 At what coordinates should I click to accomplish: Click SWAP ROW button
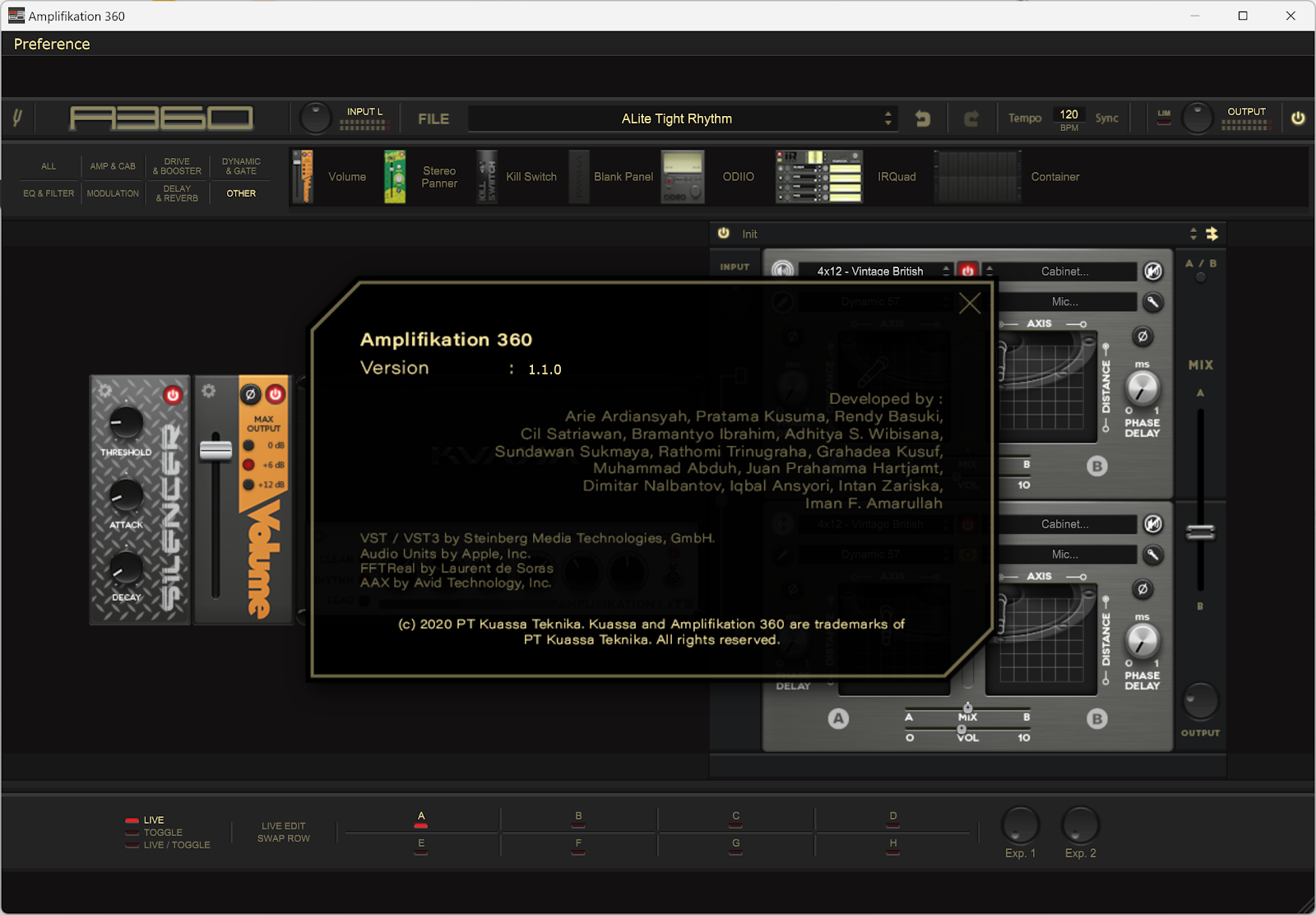(x=284, y=838)
